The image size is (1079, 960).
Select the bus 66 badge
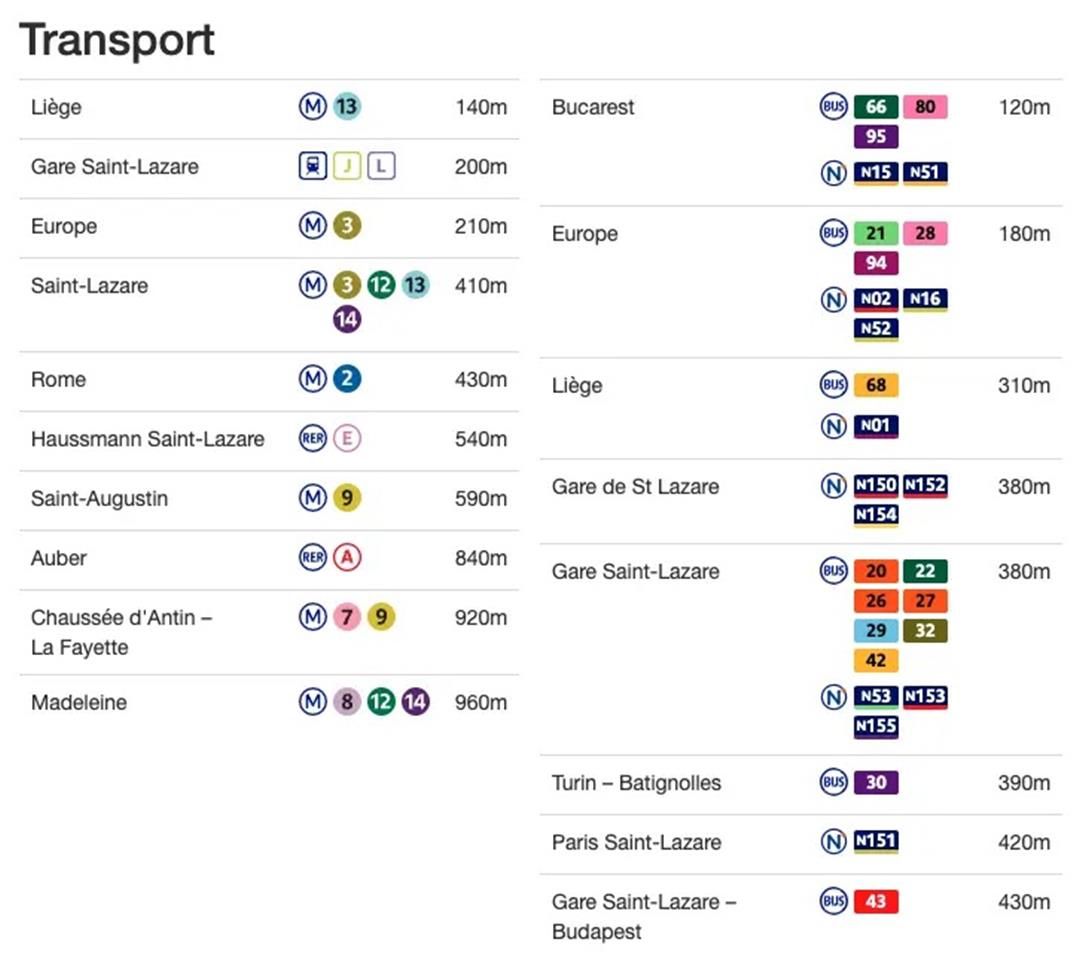(x=876, y=107)
